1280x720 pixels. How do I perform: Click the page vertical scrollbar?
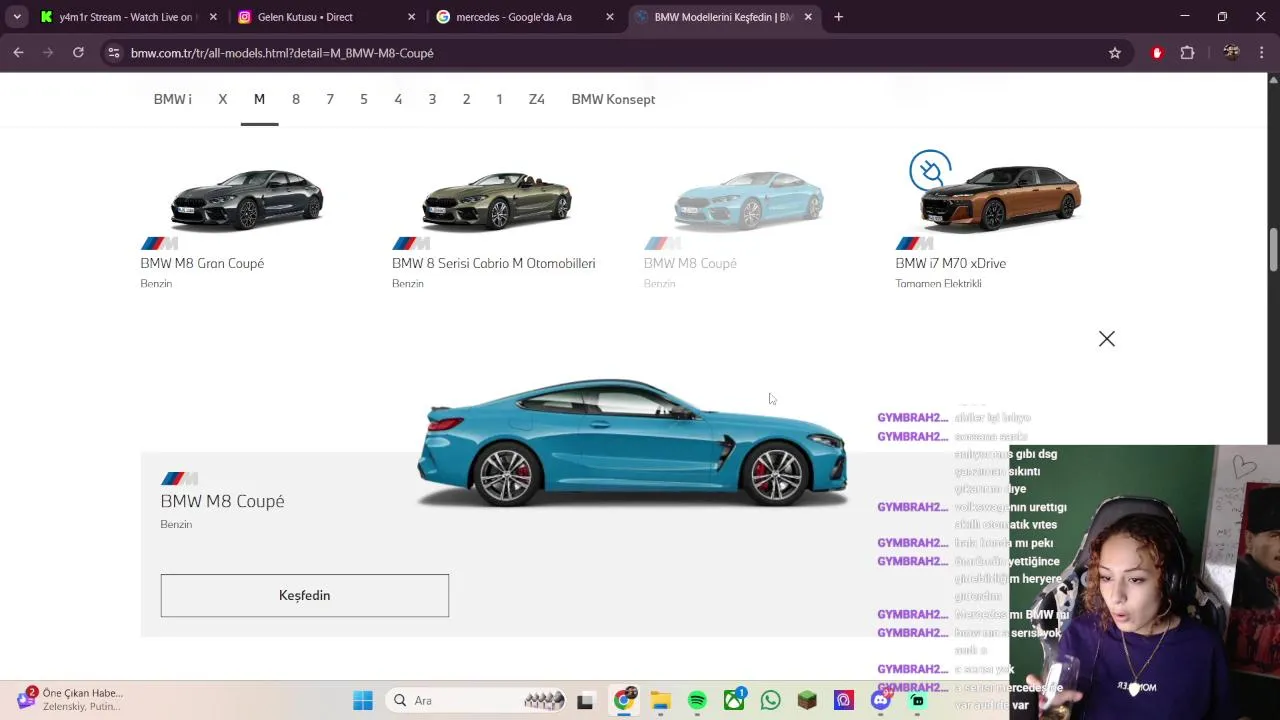pos(1273,250)
